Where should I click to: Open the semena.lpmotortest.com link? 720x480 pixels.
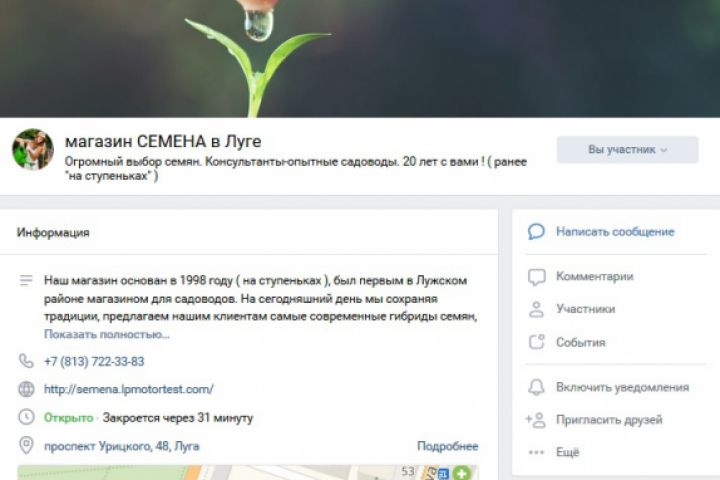click(x=129, y=389)
